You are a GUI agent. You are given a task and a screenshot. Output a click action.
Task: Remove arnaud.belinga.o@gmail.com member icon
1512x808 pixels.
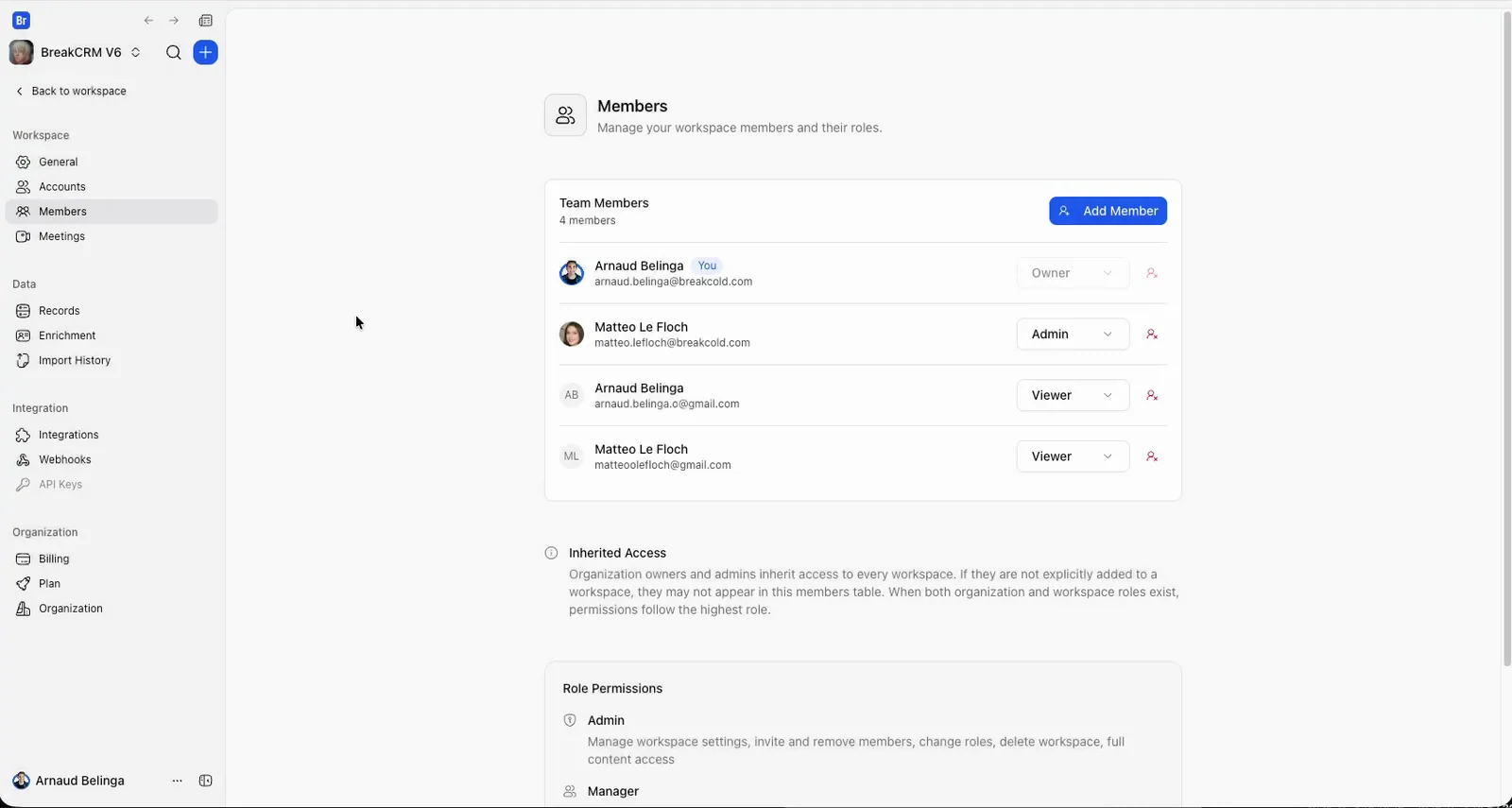tap(1152, 396)
